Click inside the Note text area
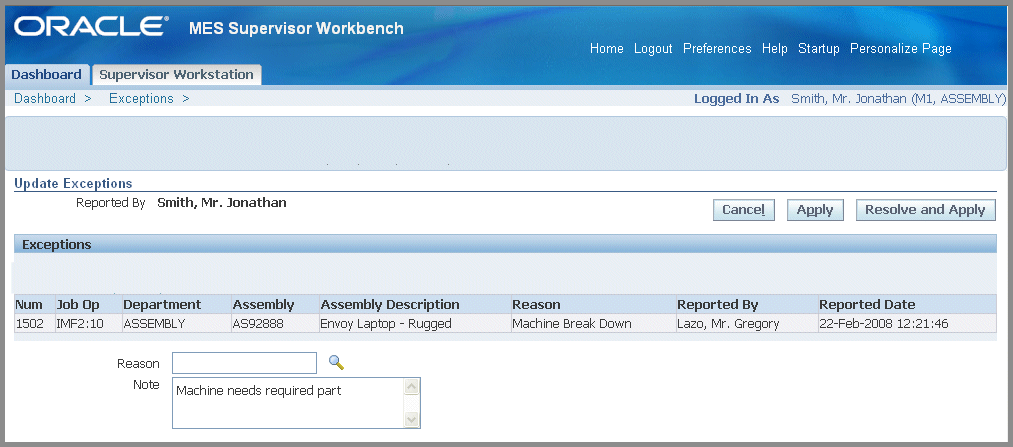 click(287, 403)
